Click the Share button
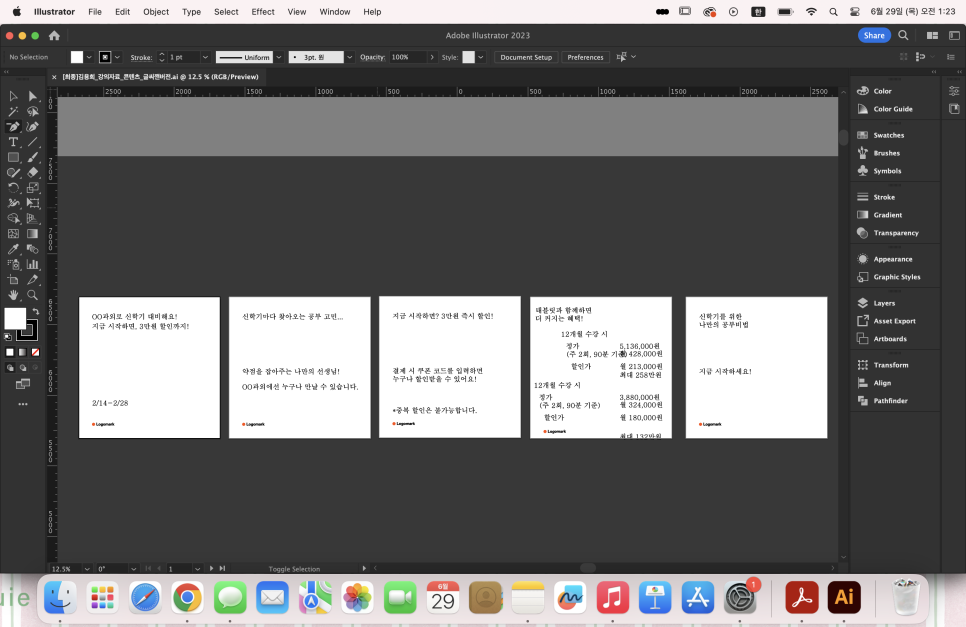Image resolution: width=966 pixels, height=627 pixels. click(x=874, y=35)
